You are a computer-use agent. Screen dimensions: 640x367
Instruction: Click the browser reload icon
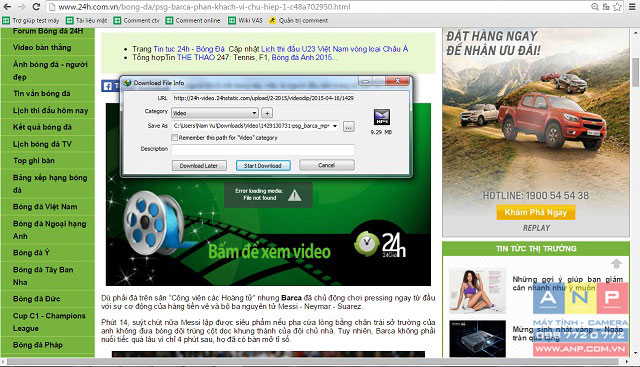[x=36, y=7]
